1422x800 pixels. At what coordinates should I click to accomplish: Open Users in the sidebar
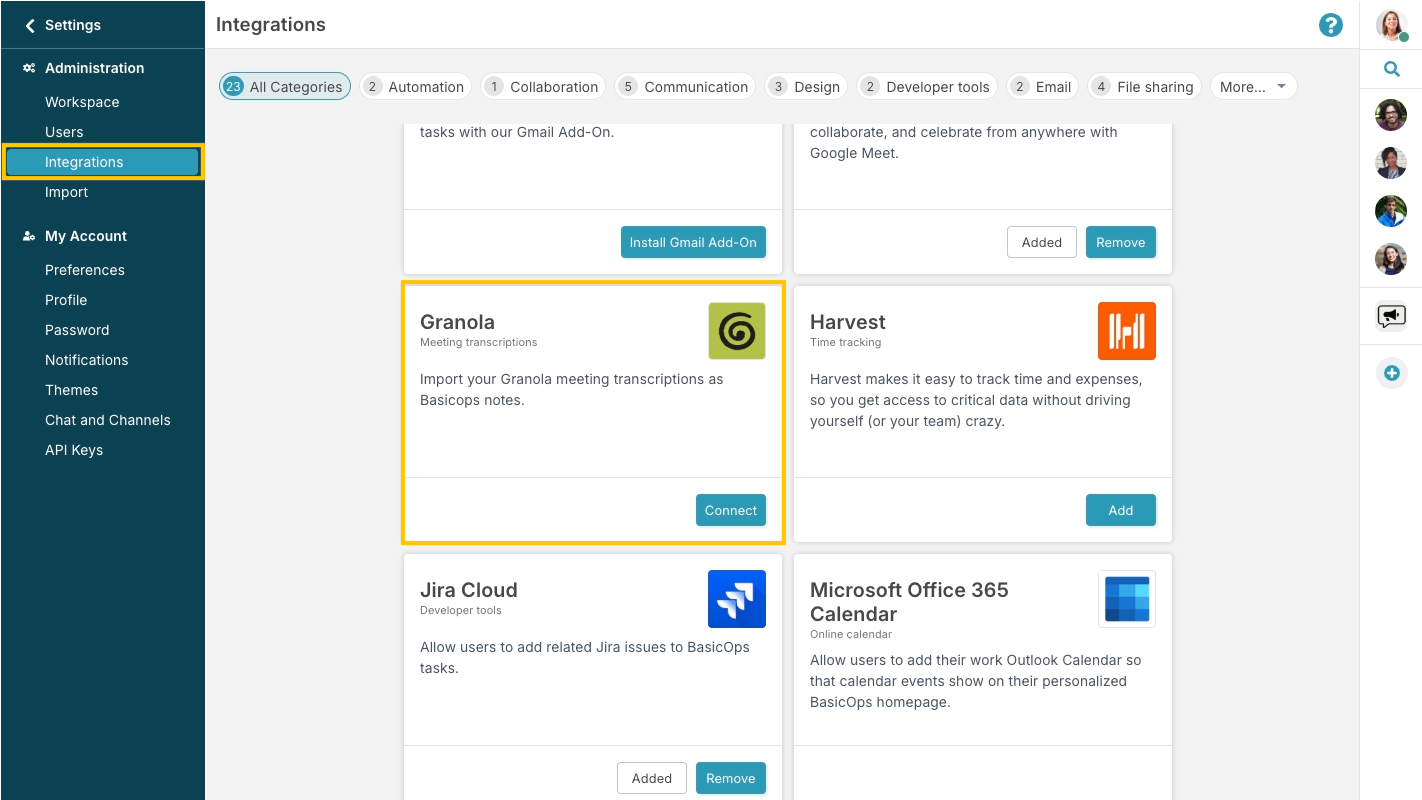click(x=64, y=132)
